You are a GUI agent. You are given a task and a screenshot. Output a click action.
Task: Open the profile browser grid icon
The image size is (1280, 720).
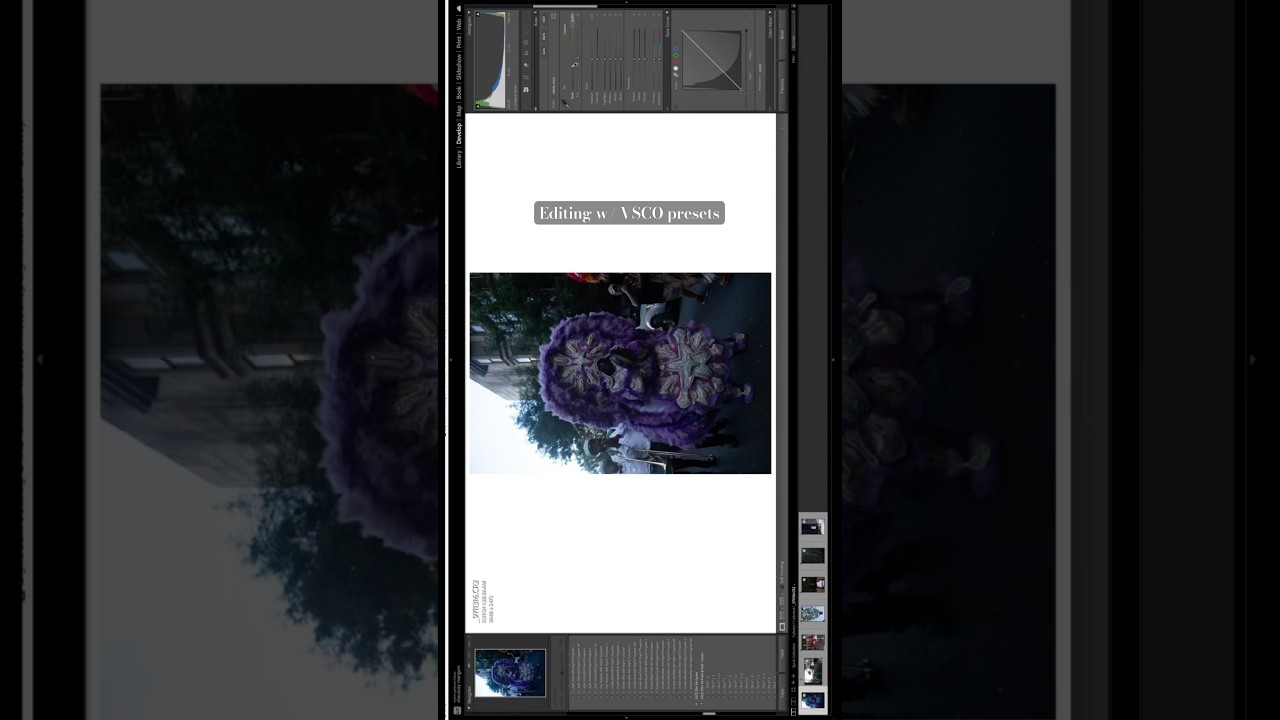pos(553,16)
